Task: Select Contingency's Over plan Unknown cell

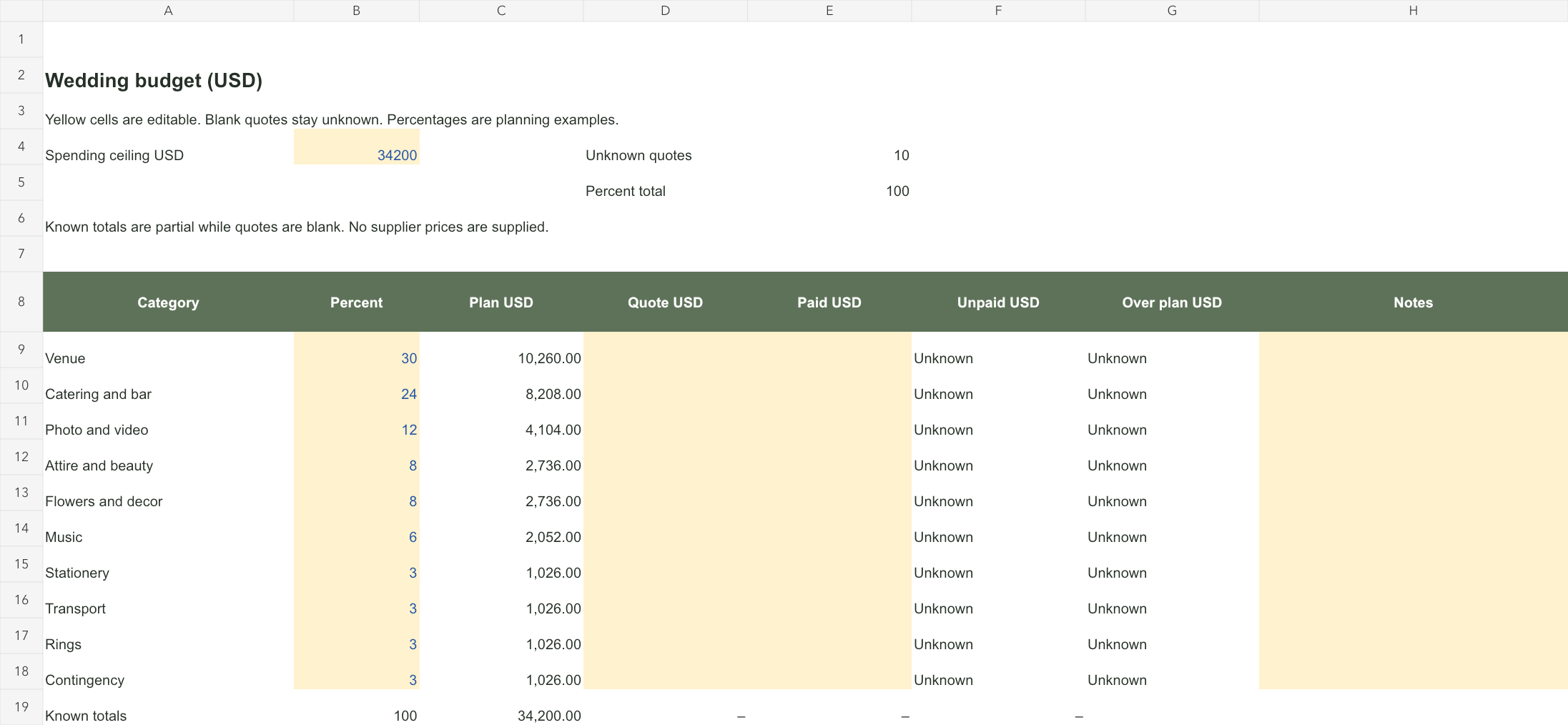Action: click(x=1172, y=671)
